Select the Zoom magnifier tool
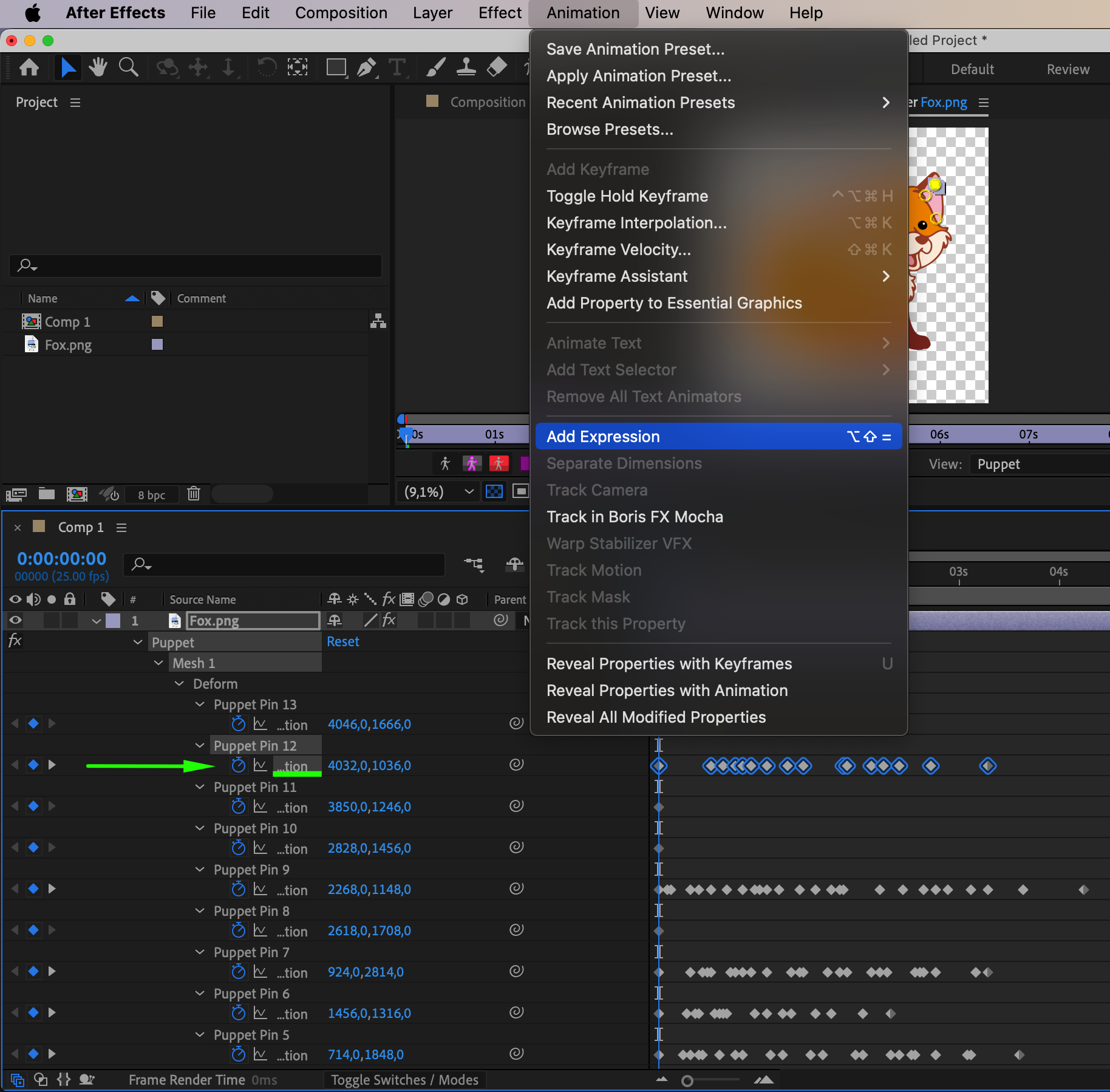 [128, 67]
